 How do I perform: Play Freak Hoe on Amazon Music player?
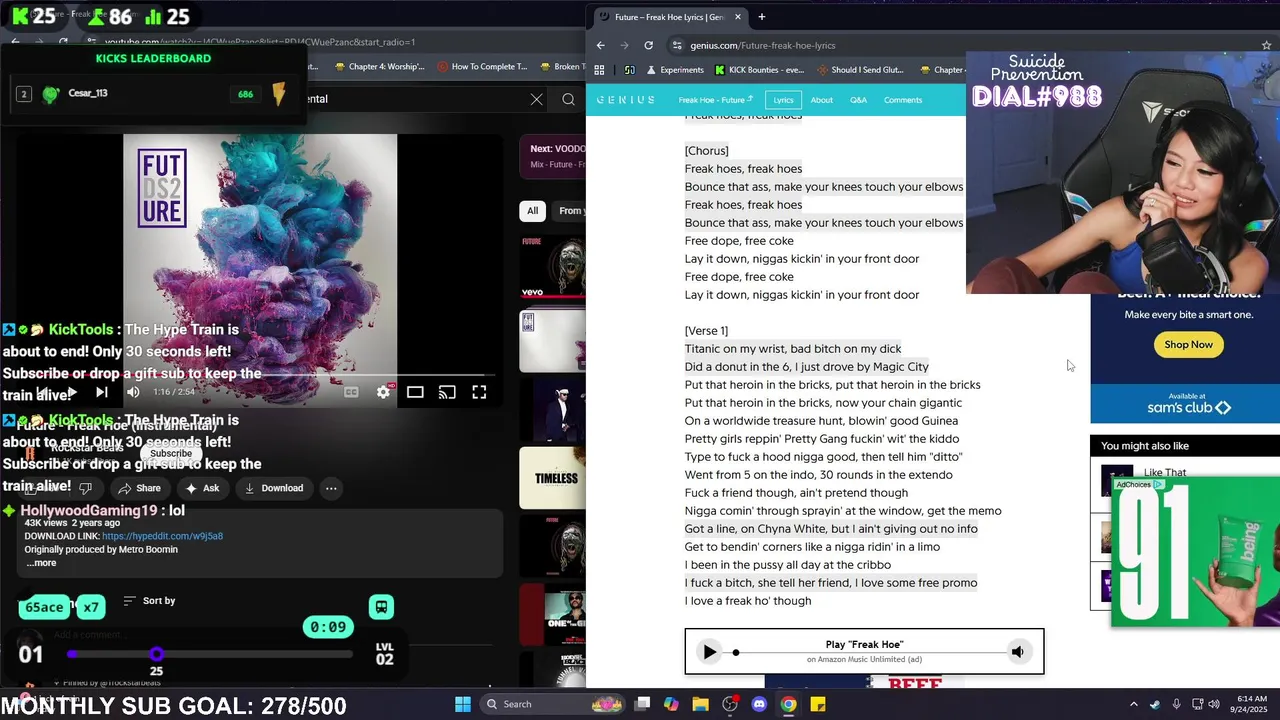click(x=709, y=652)
